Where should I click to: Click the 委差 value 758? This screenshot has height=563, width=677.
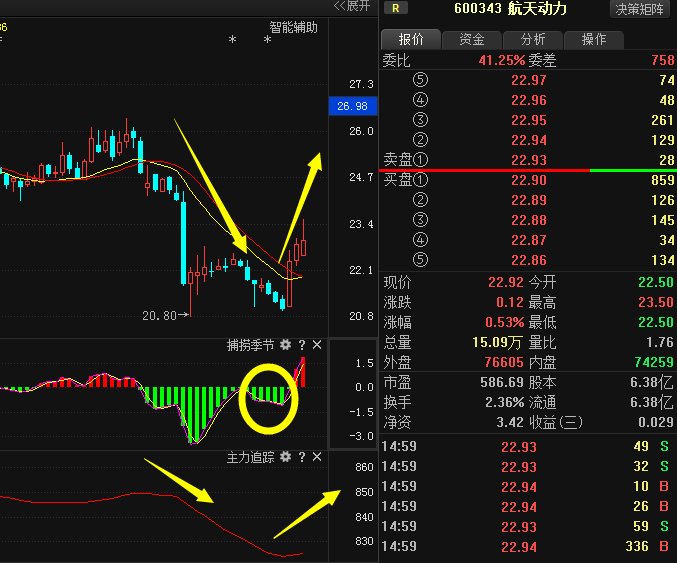tap(663, 60)
